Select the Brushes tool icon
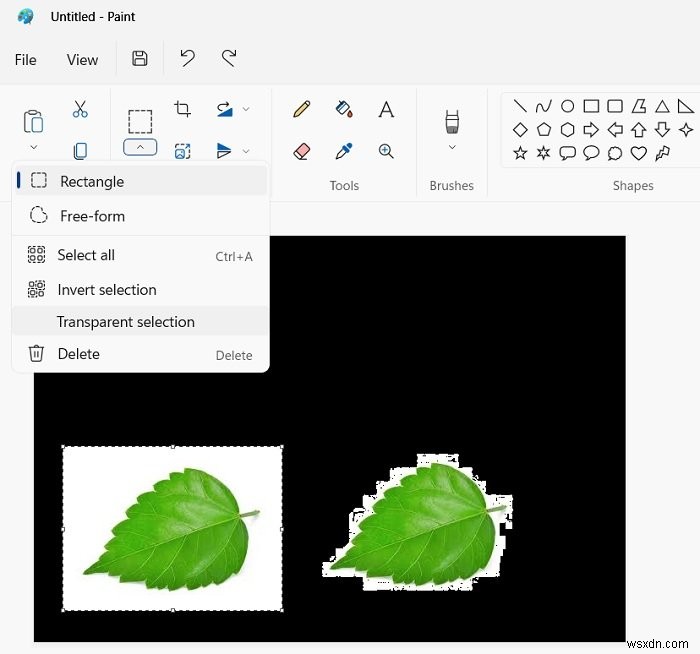The width and height of the screenshot is (700, 654). [452, 121]
